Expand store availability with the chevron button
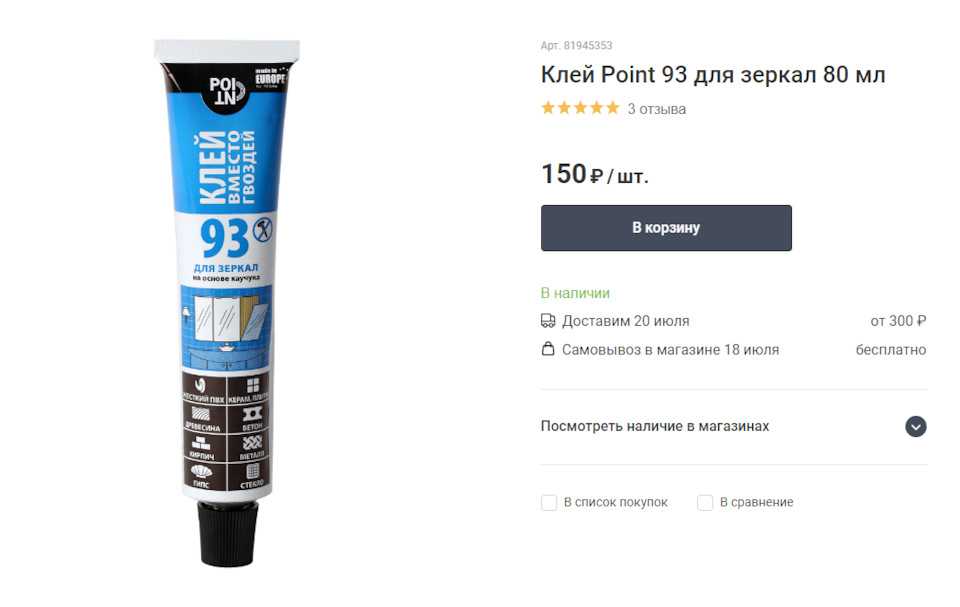The image size is (960, 607). click(x=916, y=426)
